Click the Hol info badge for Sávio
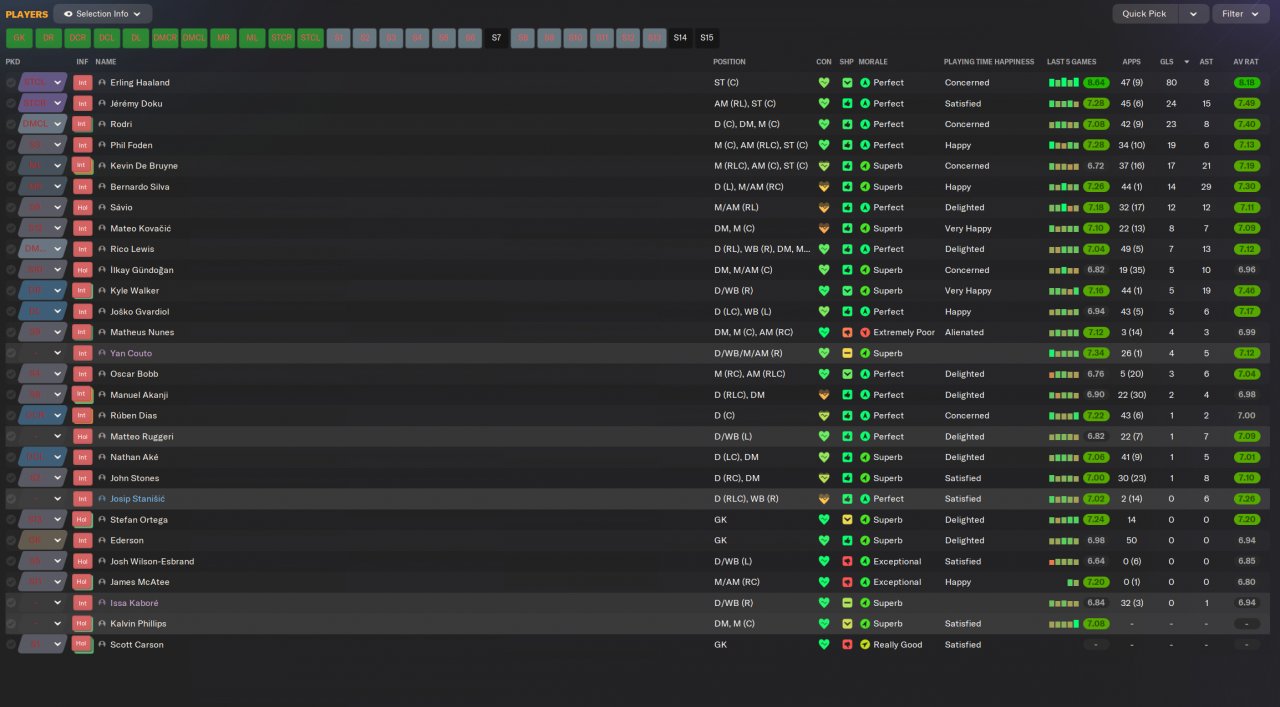This screenshot has height=707, width=1280. pyautogui.click(x=83, y=208)
